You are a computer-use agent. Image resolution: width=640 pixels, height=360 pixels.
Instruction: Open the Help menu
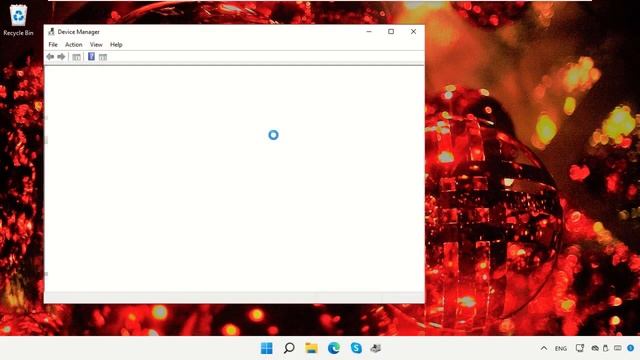pos(116,44)
